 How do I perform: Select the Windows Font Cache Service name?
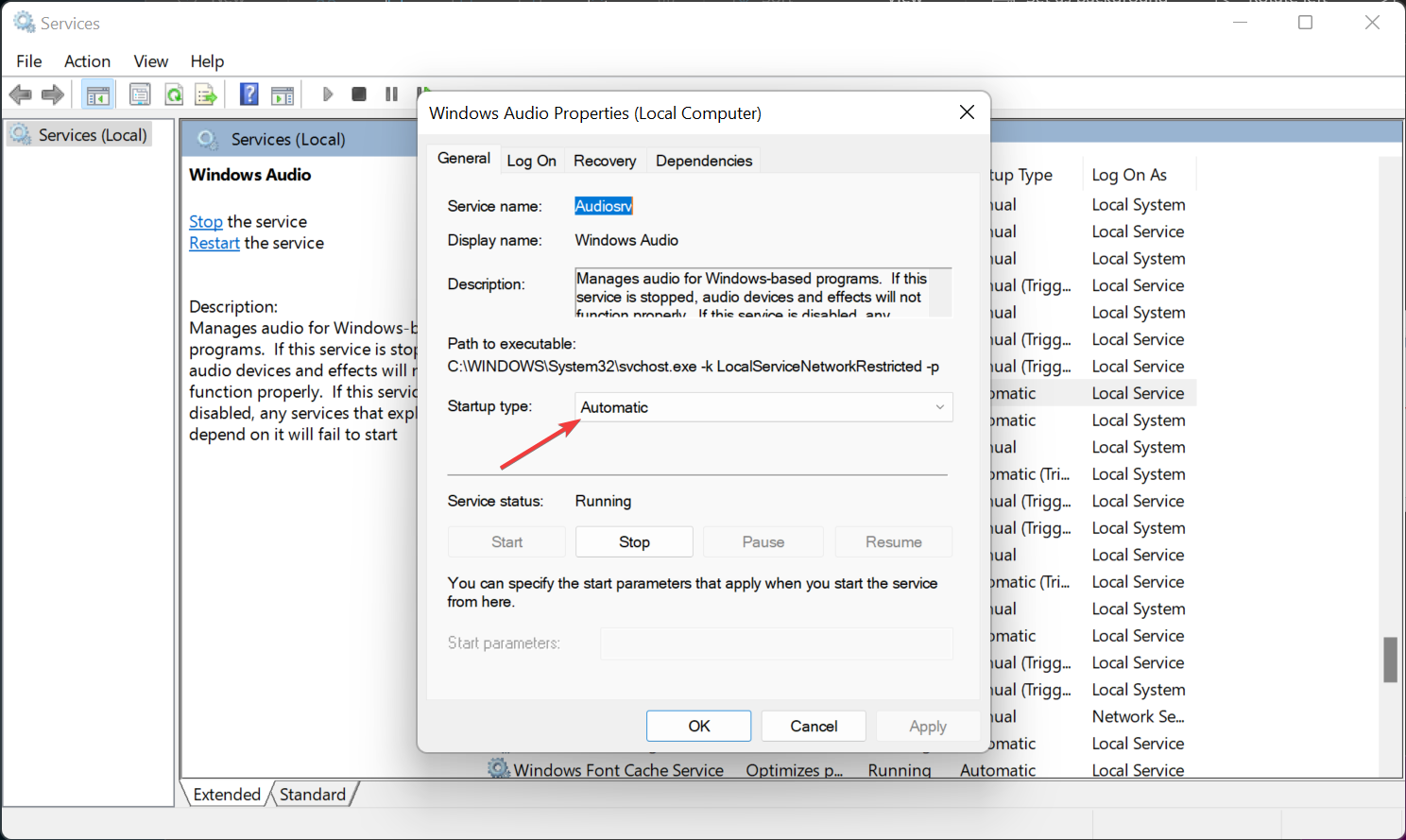tap(618, 770)
